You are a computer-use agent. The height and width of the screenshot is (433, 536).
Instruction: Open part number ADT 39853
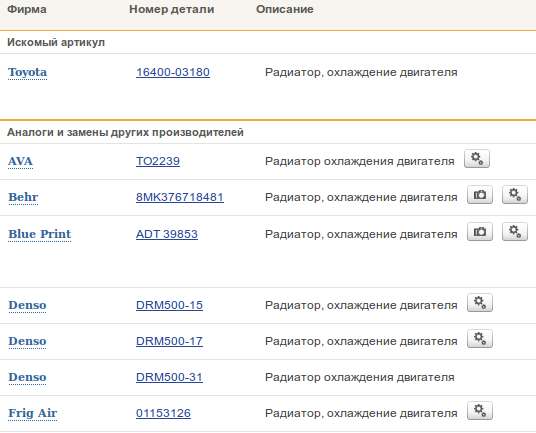pos(167,234)
